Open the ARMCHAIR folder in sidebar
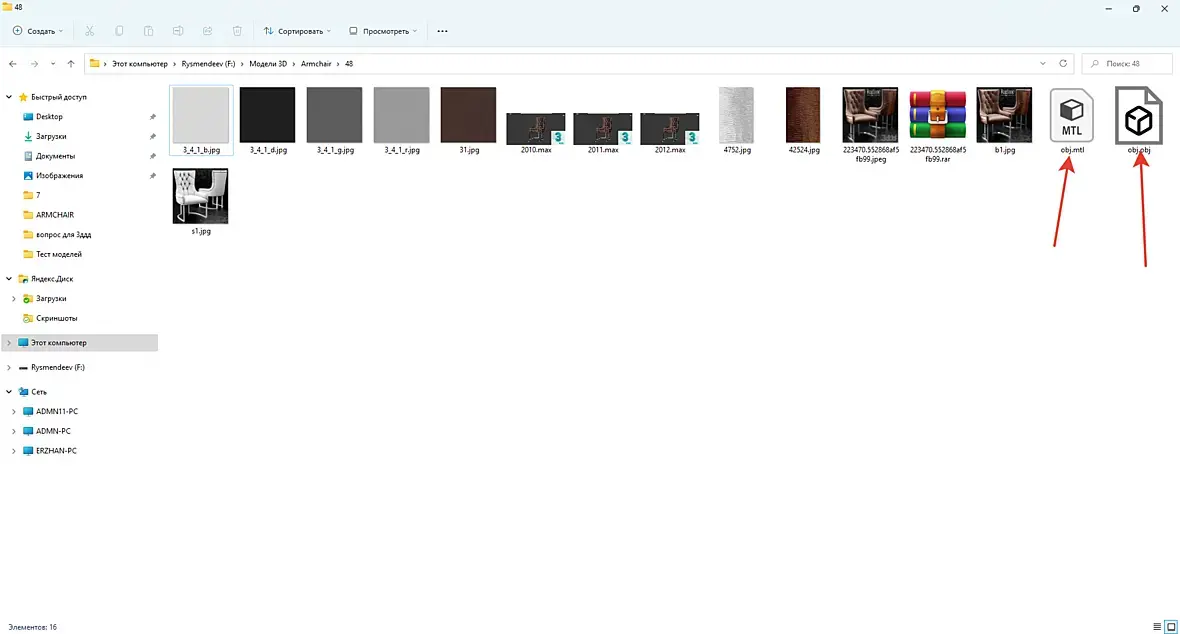The height and width of the screenshot is (634, 1180). [55, 215]
